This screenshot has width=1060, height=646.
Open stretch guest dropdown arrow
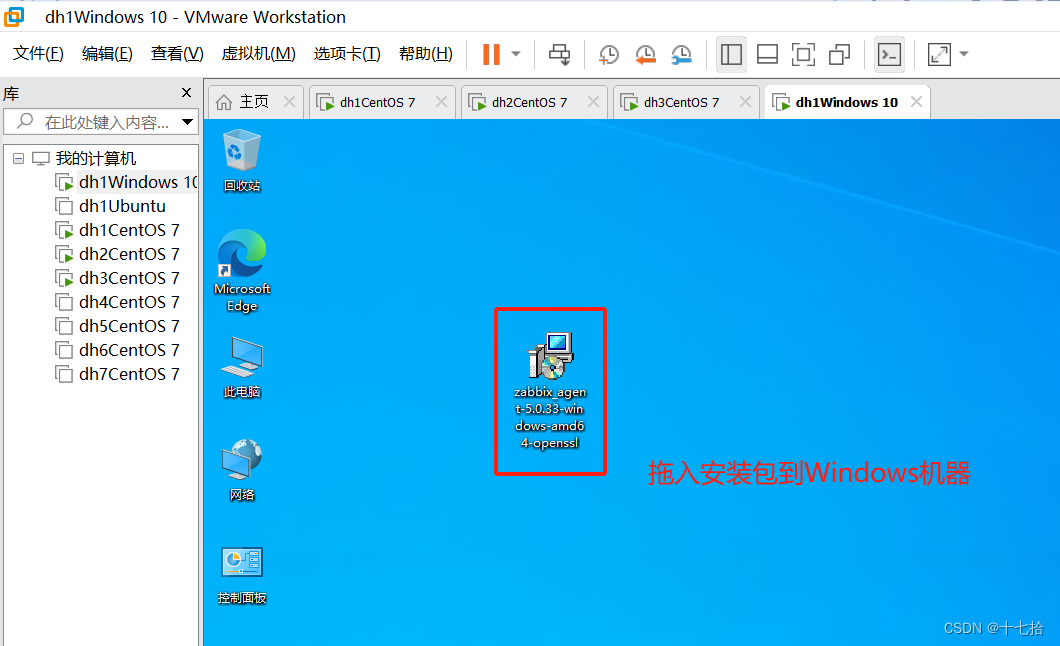point(964,54)
